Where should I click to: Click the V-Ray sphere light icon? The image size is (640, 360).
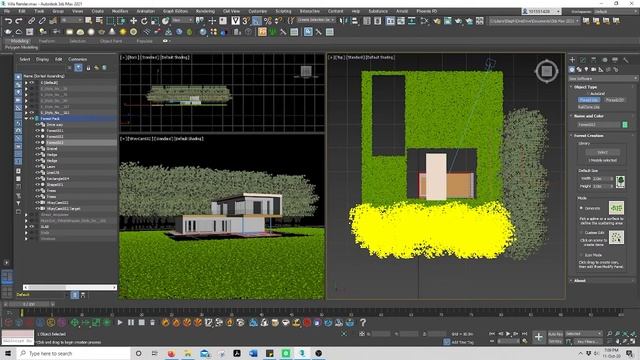(x=91, y=32)
